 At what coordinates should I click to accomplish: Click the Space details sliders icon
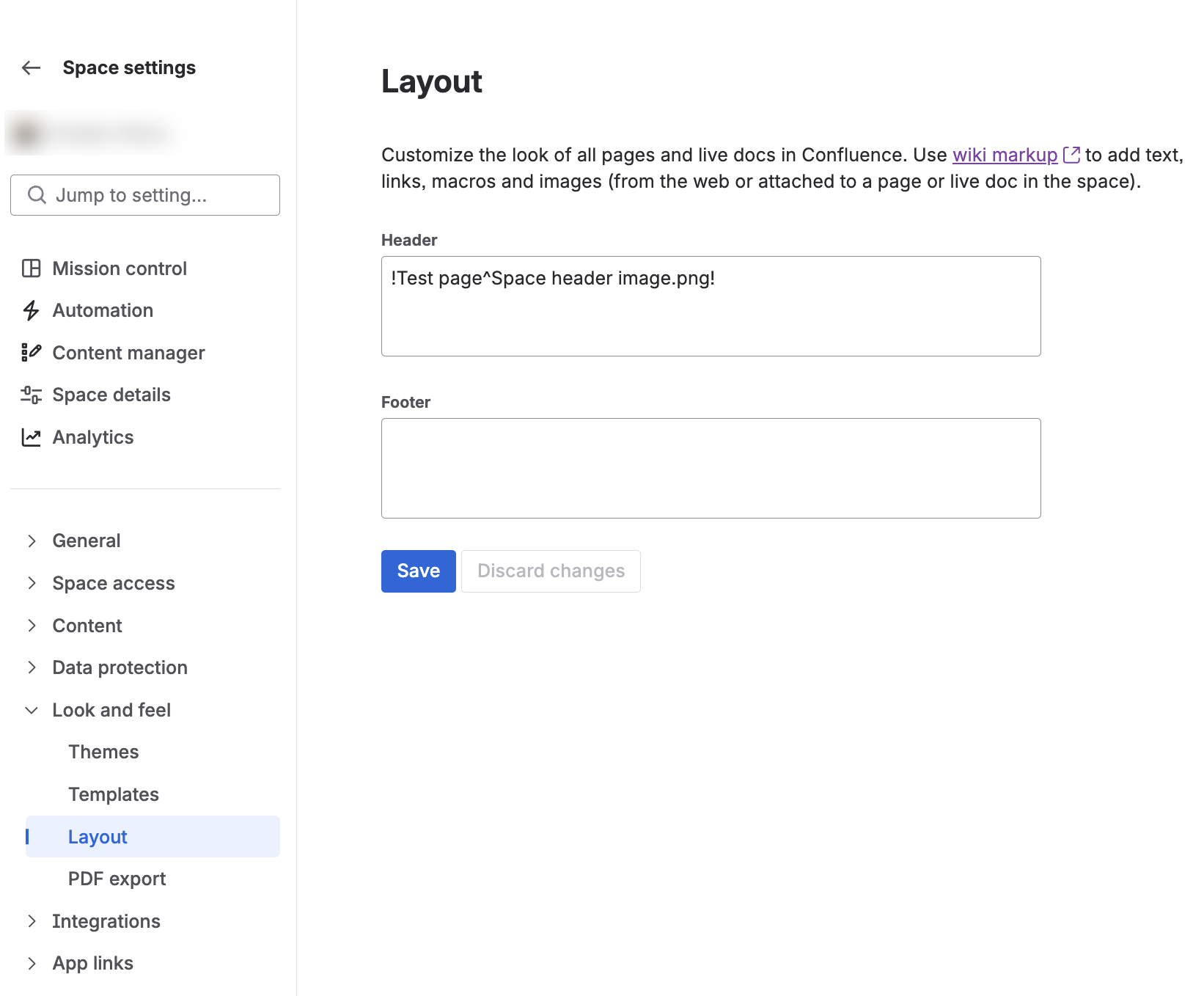point(31,395)
